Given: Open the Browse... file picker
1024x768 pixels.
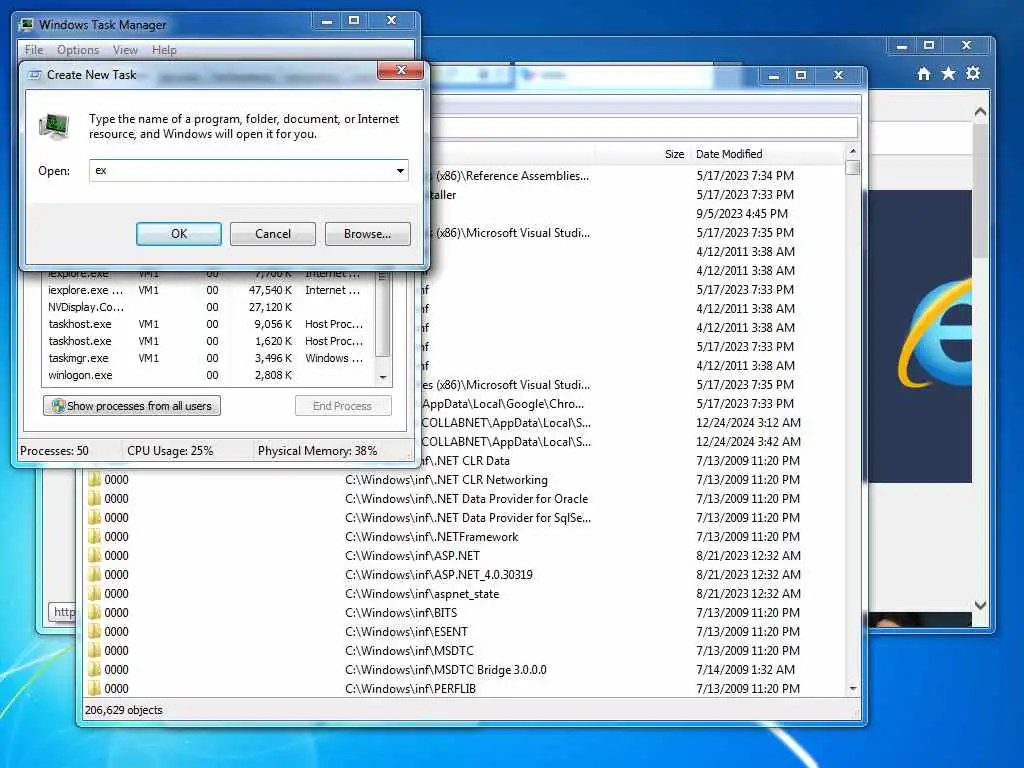Looking at the screenshot, I should [x=368, y=234].
